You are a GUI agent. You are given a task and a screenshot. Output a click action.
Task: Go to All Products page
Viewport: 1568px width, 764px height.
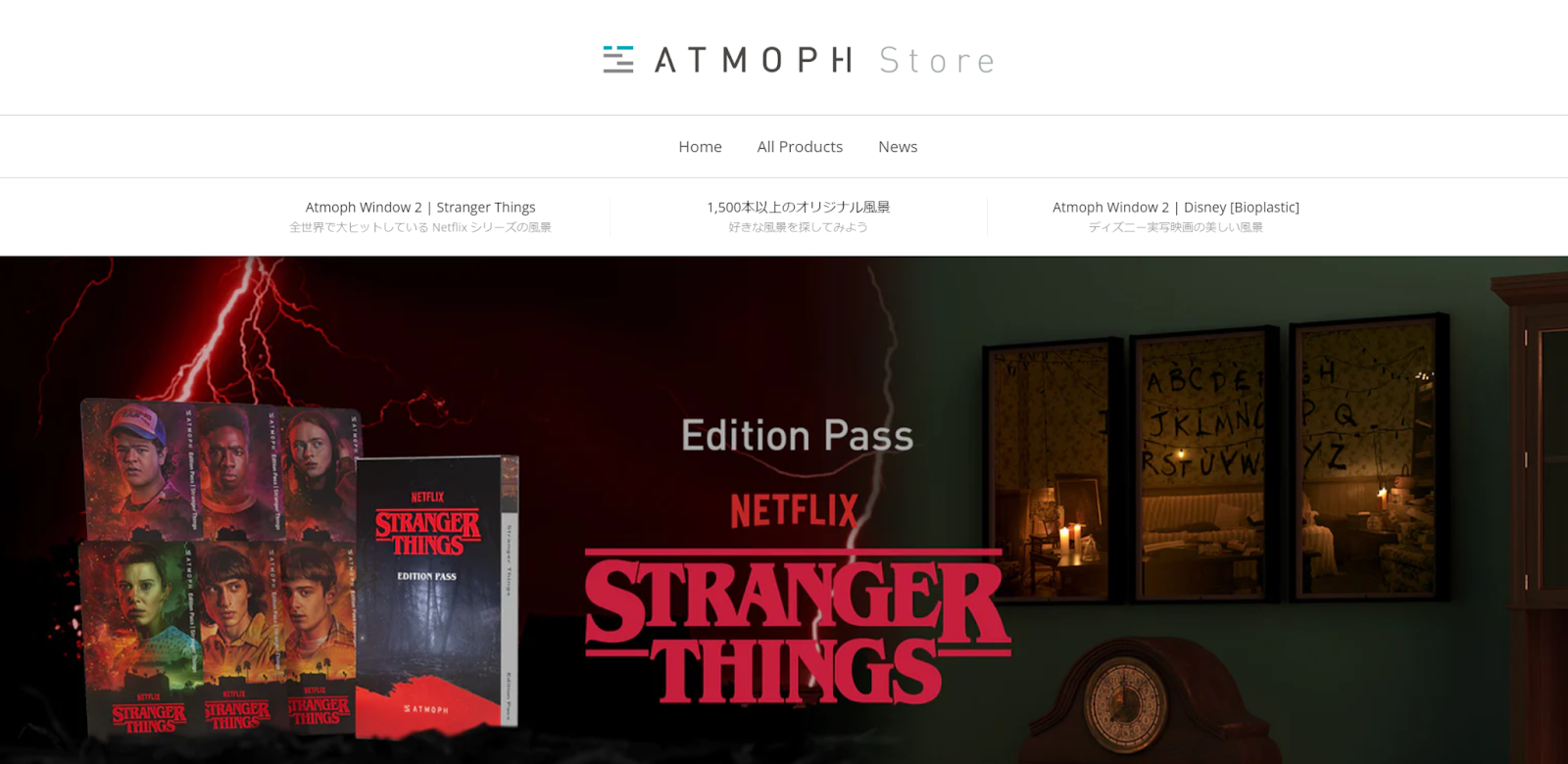pyautogui.click(x=800, y=147)
